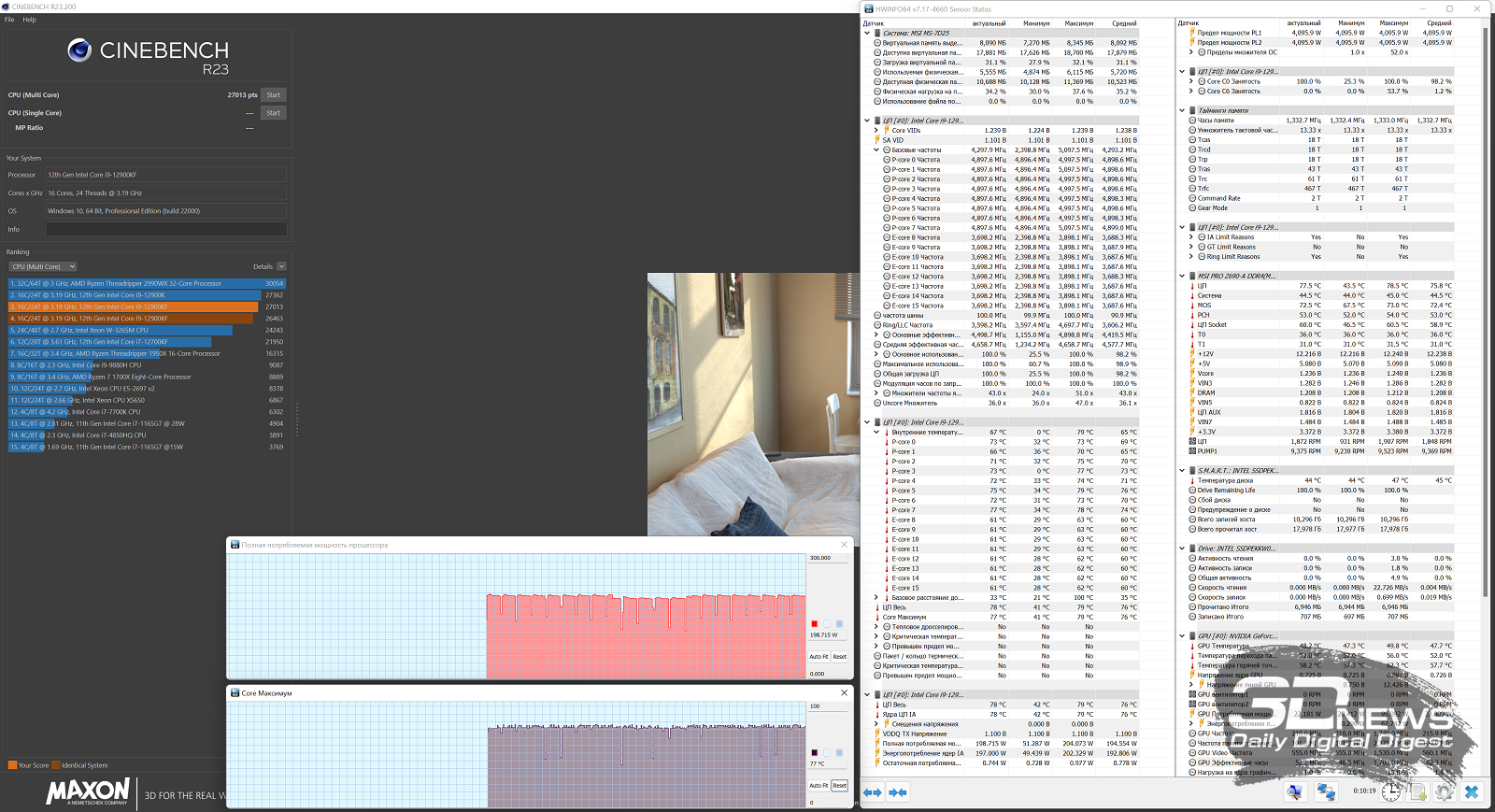Select the highlighted orange i9-12900KF 27013 ranking row
This screenshot has height=812, width=1495.
tap(147, 306)
